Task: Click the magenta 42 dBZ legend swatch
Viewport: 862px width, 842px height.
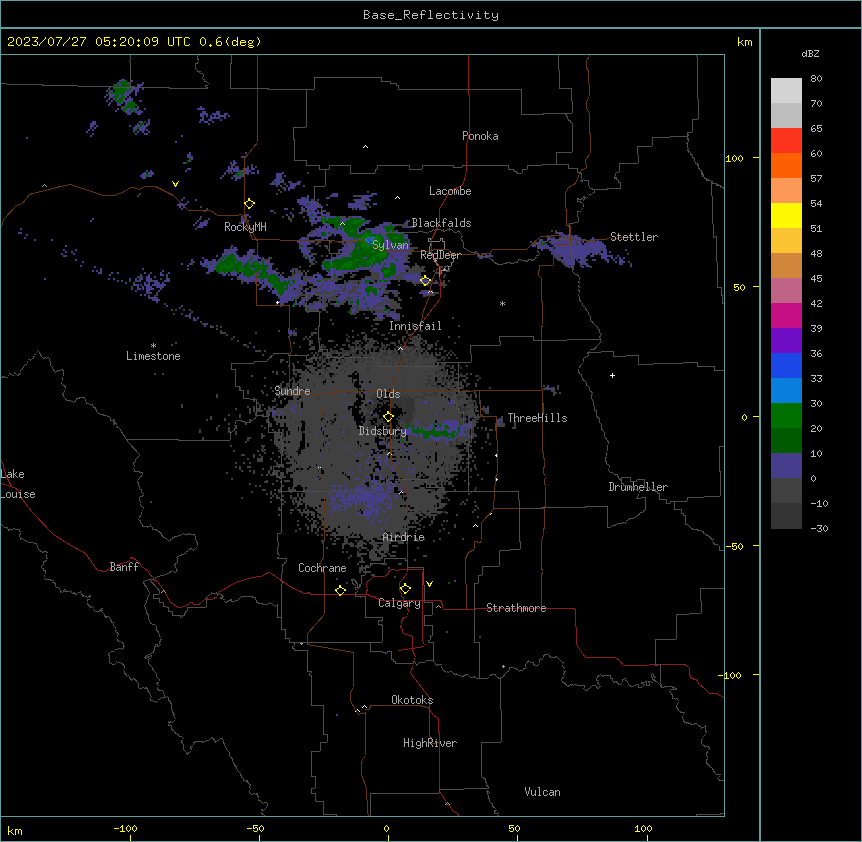Action: tap(786, 315)
